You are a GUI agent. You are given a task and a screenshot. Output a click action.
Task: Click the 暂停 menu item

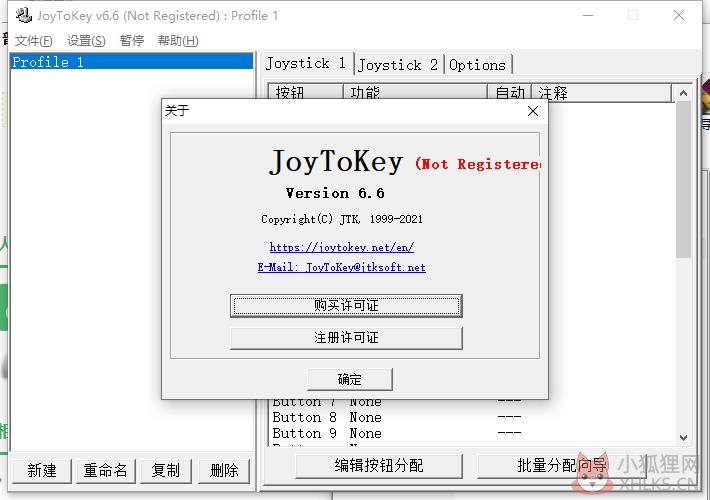(132, 41)
